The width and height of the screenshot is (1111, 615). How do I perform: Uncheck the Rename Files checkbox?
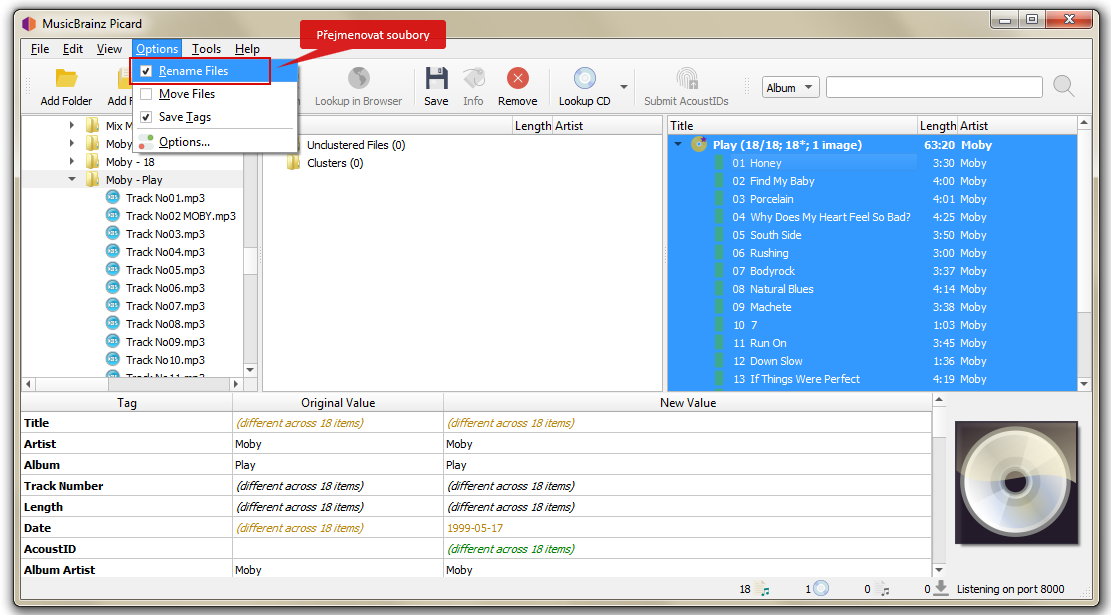146,71
